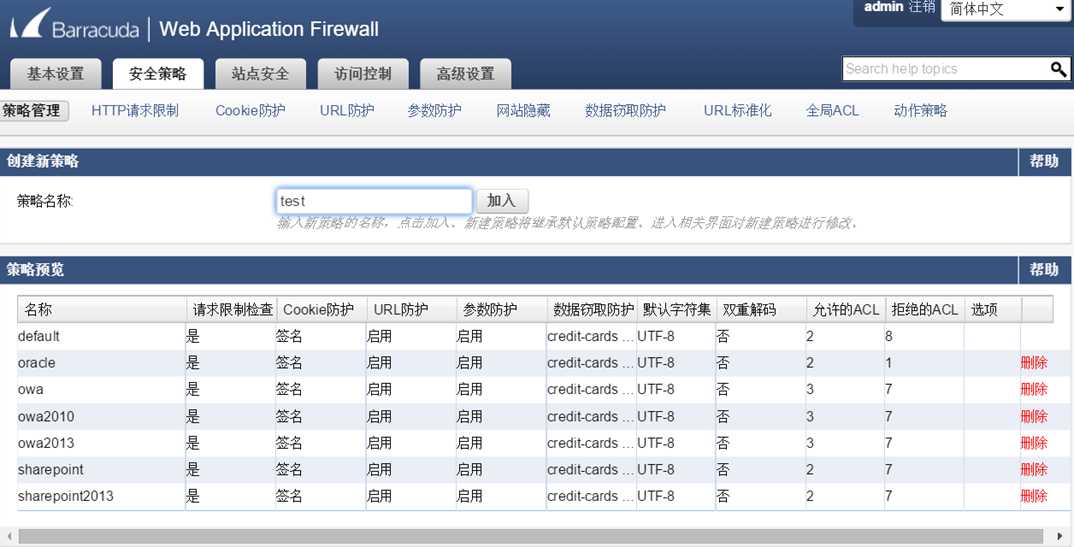The image size is (1074, 547).
Task: Open the 简体中文 language dropdown
Action: pos(1006,9)
